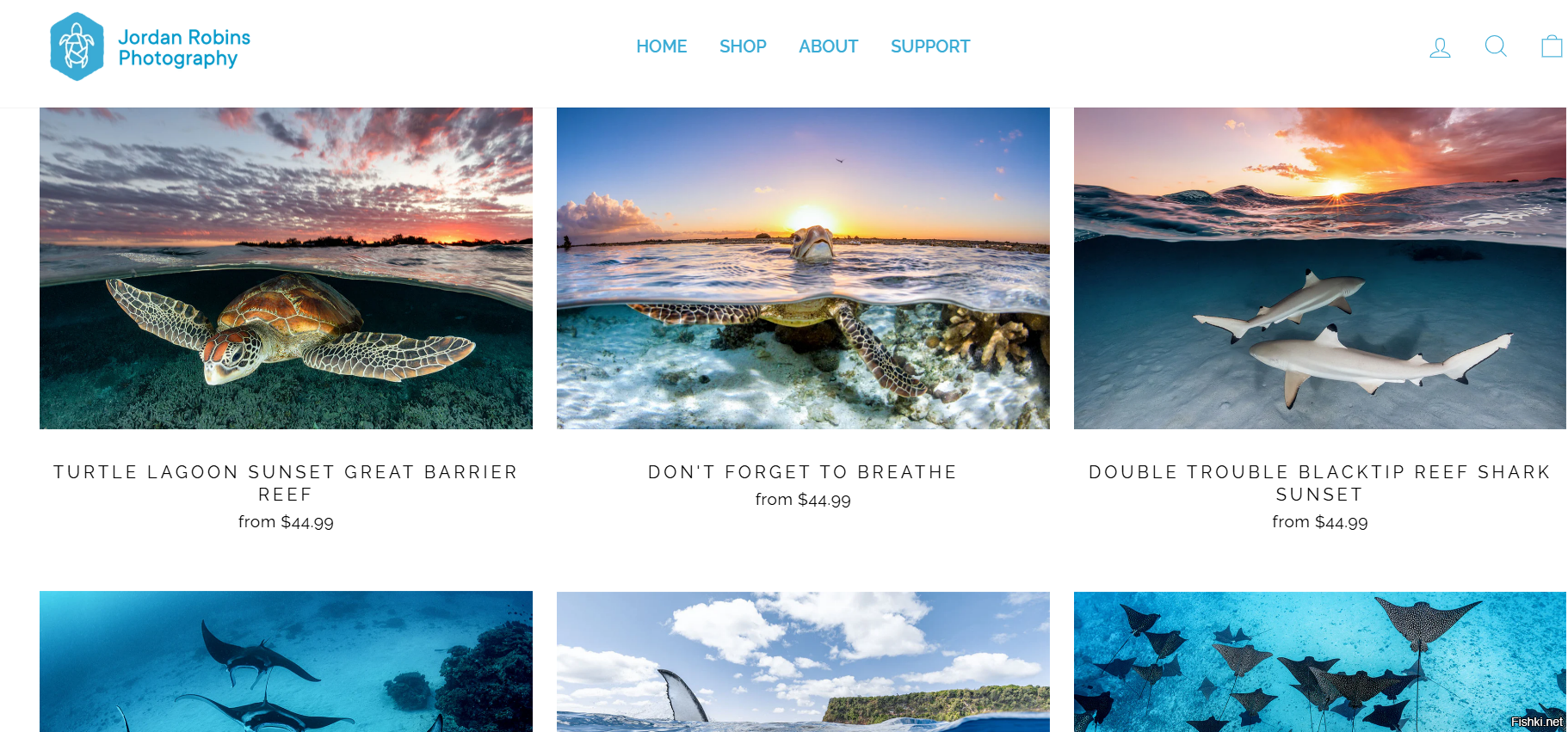Open Don't Forget to Breathe product title
The image size is (1568, 732).
tap(803, 472)
